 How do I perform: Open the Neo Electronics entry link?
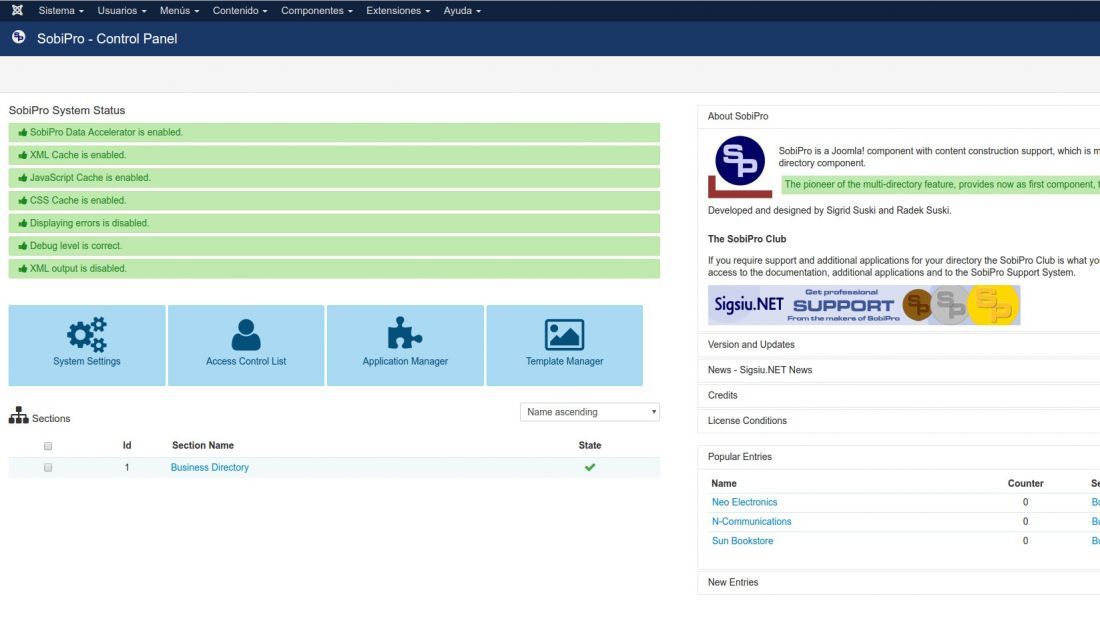pyautogui.click(x=744, y=502)
